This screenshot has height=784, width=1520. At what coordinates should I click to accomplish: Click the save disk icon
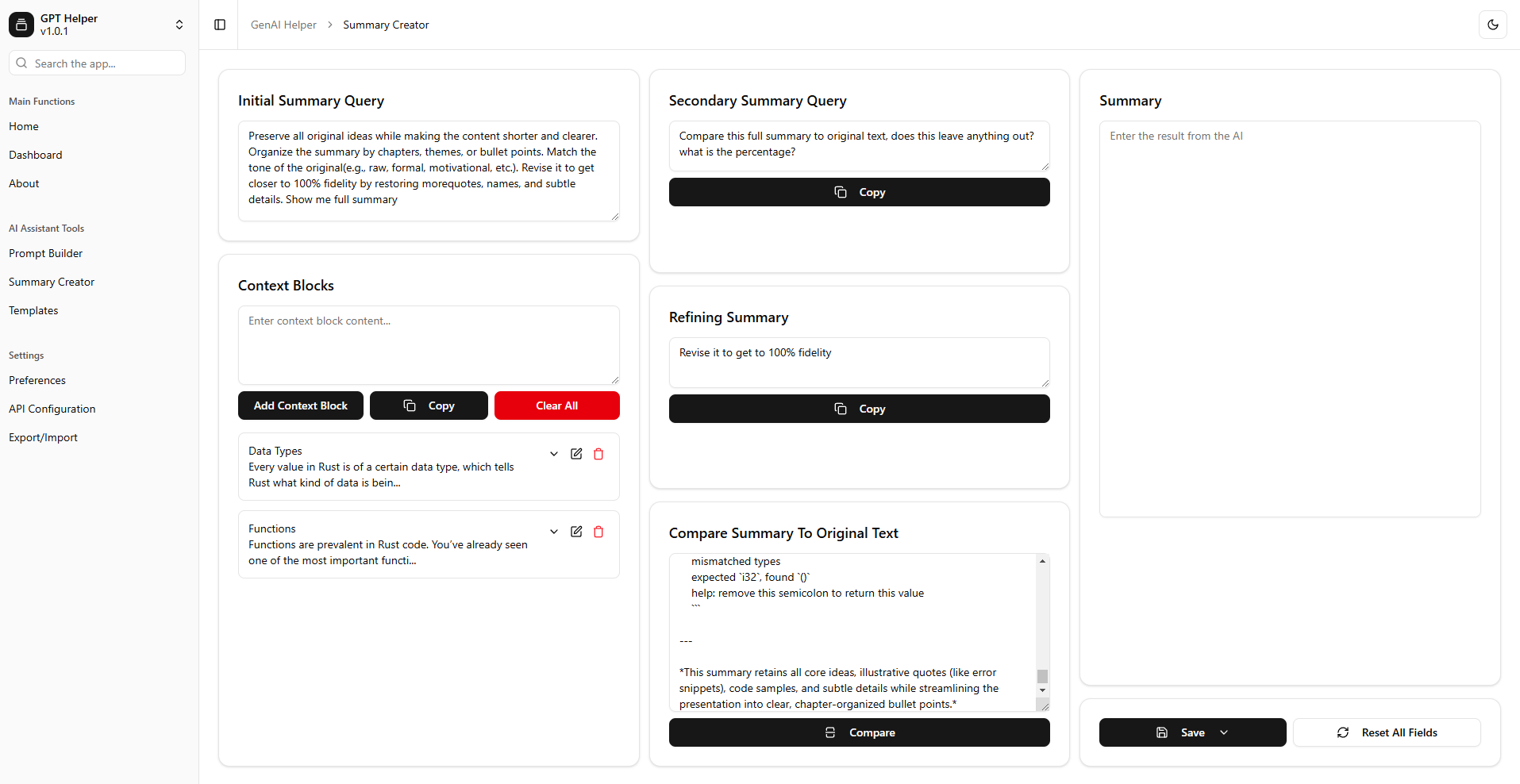(1162, 732)
